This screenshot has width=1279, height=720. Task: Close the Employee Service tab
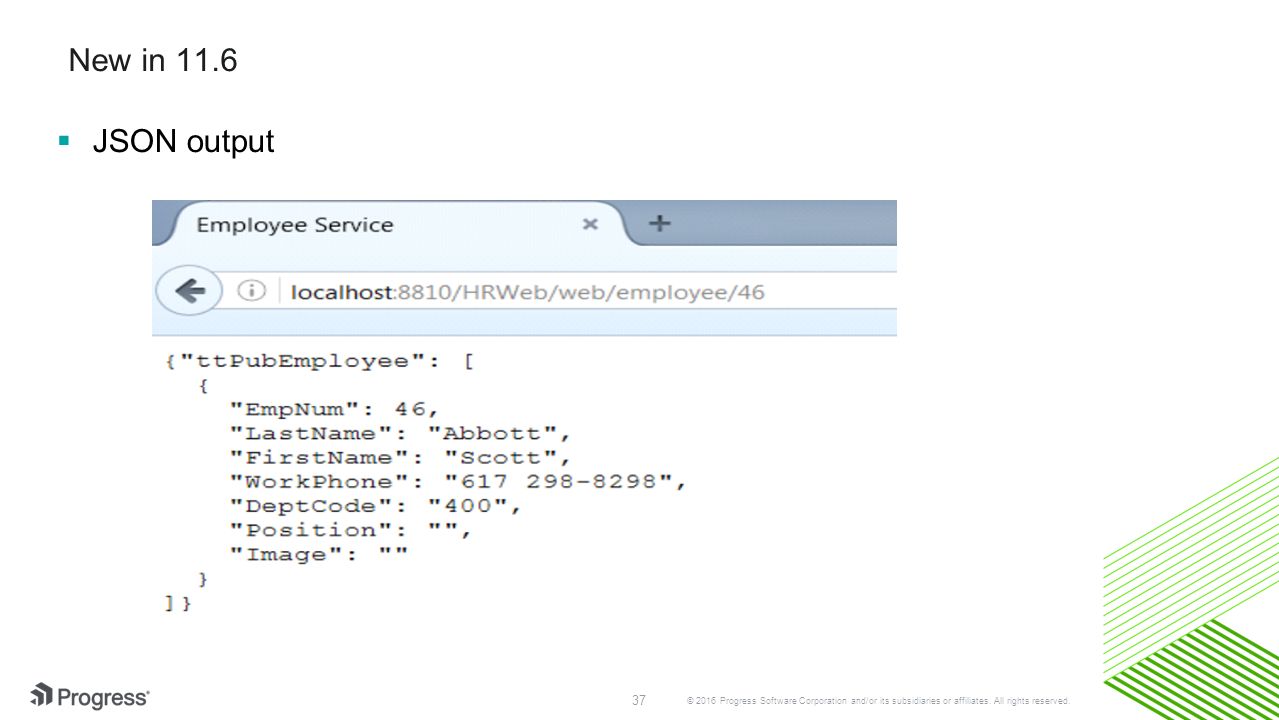coord(590,224)
